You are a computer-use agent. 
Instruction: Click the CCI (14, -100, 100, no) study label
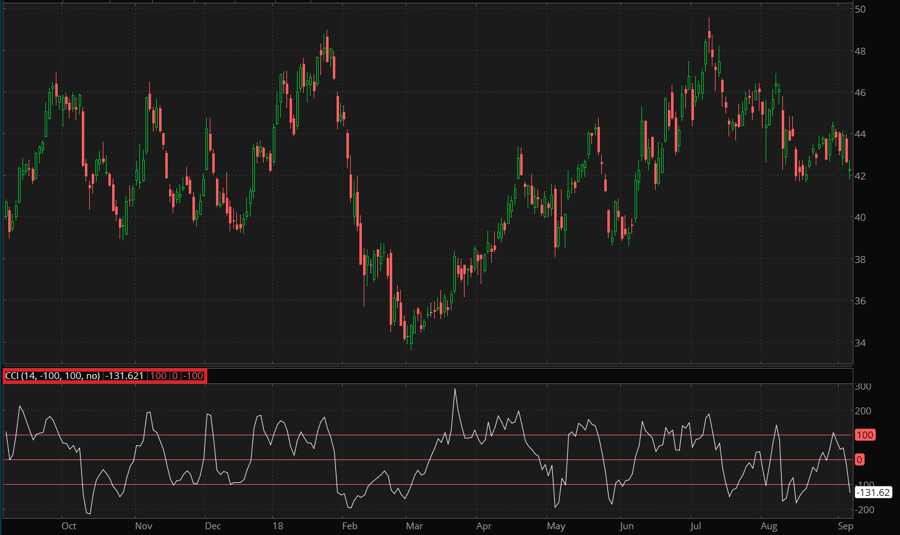coord(52,375)
